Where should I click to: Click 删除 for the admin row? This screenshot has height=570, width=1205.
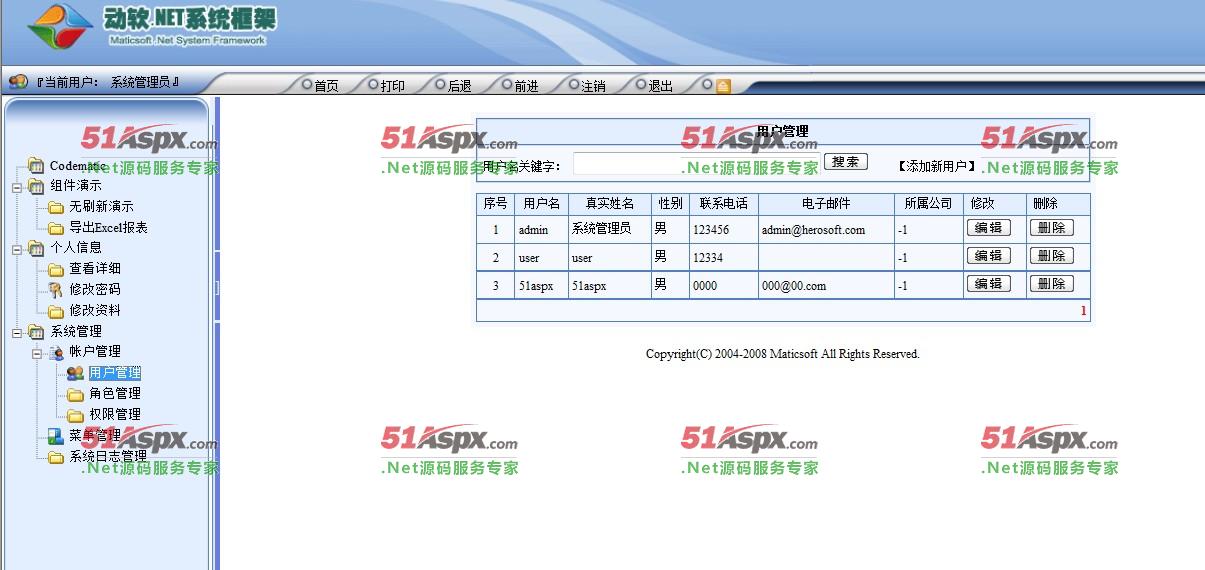(x=1052, y=228)
